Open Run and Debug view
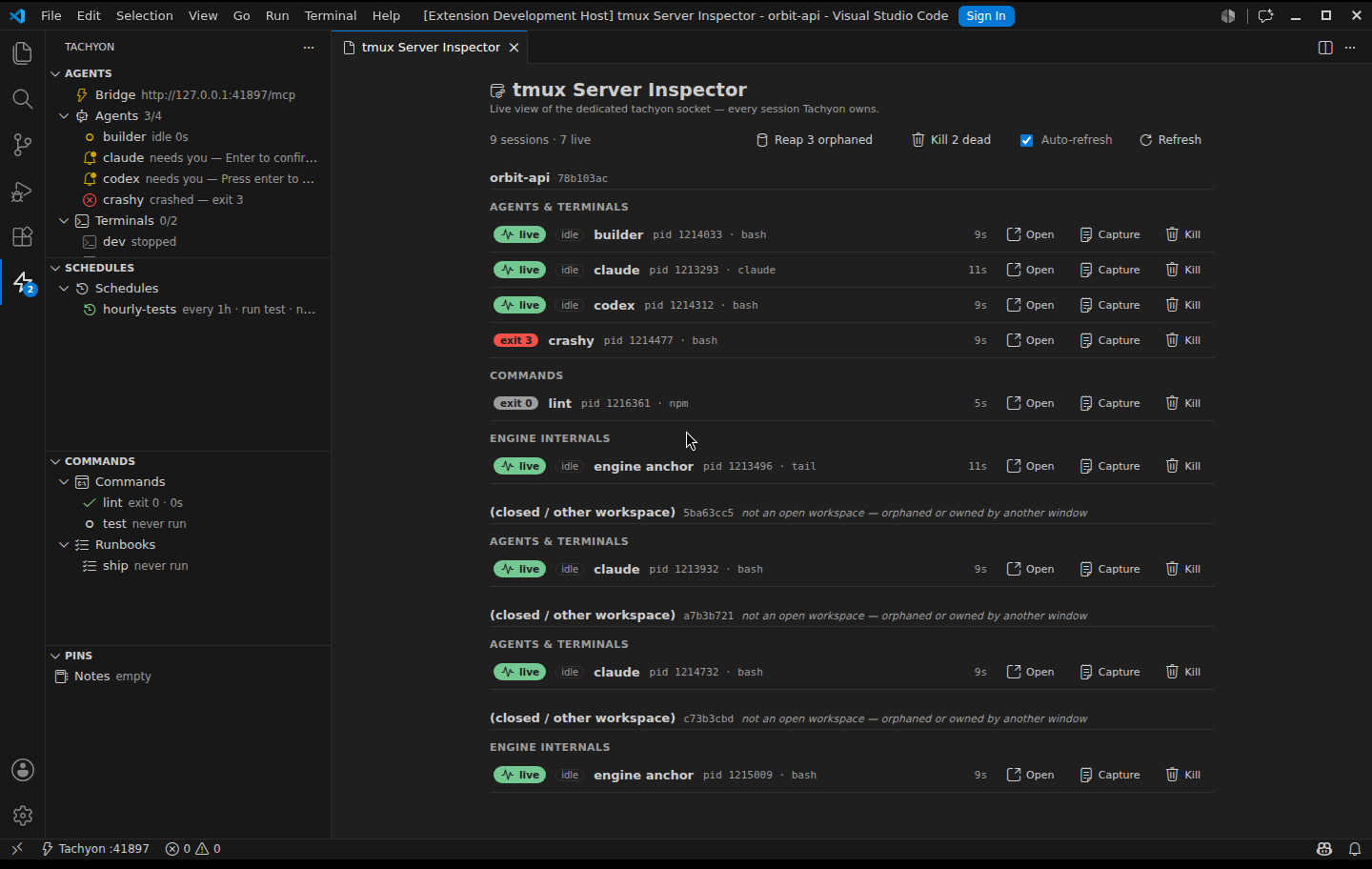Viewport: 1372px width, 869px height. [22, 191]
